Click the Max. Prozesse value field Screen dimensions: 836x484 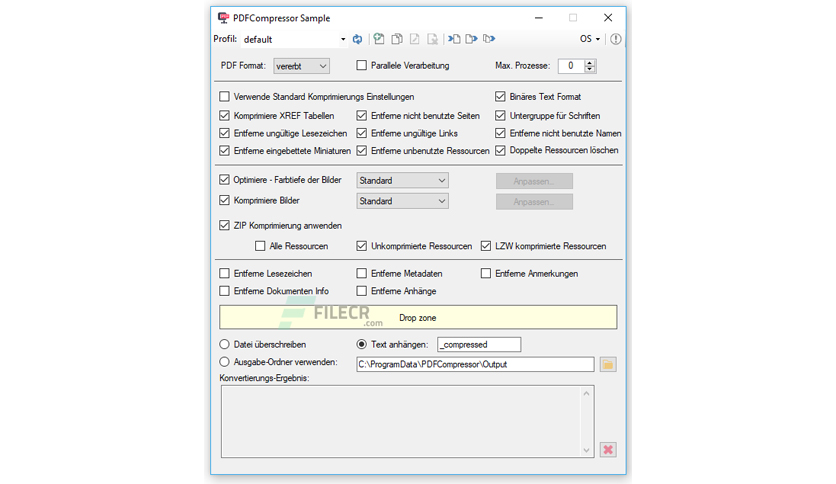click(571, 66)
